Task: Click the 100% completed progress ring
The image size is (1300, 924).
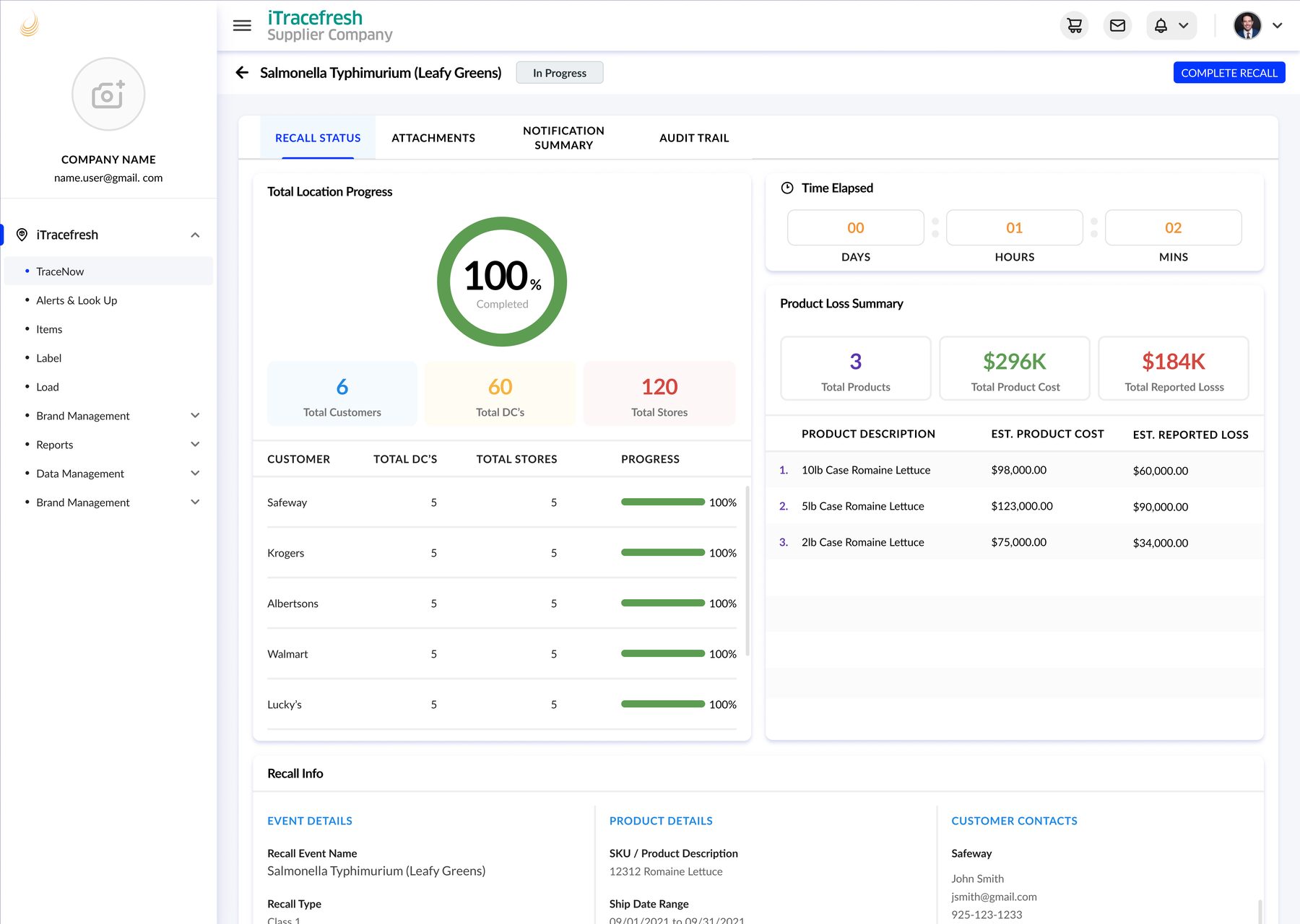Action: (x=502, y=282)
